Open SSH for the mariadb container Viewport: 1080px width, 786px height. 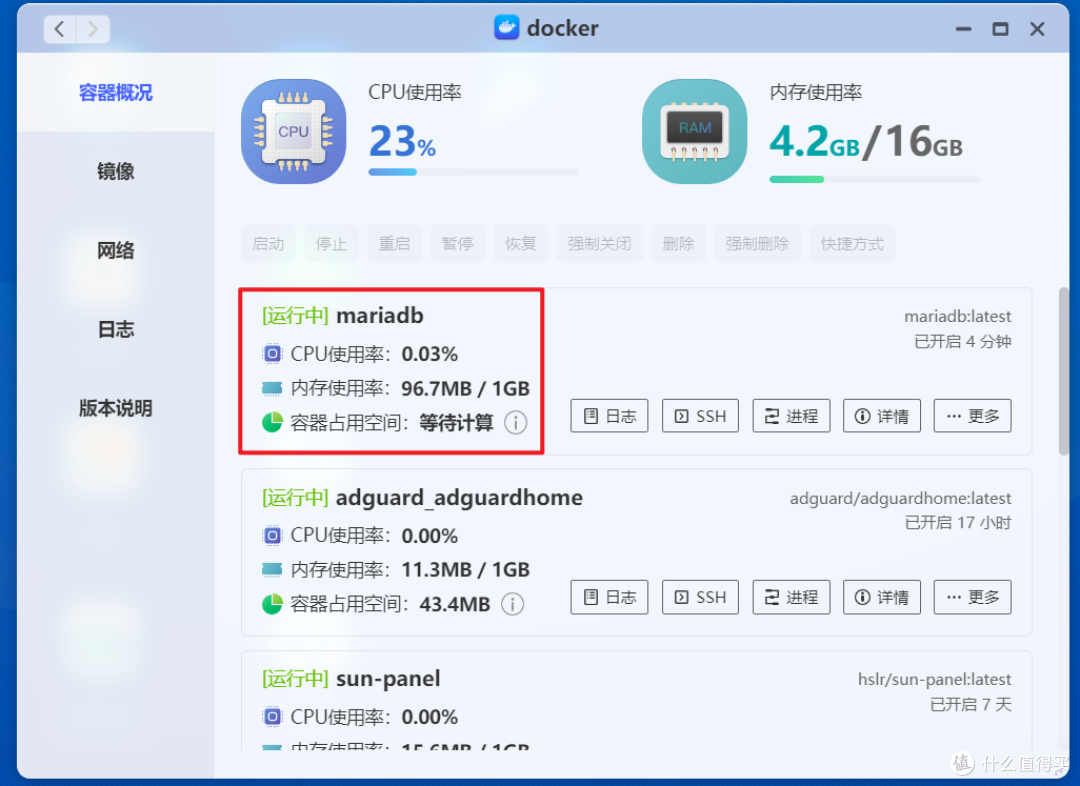700,416
